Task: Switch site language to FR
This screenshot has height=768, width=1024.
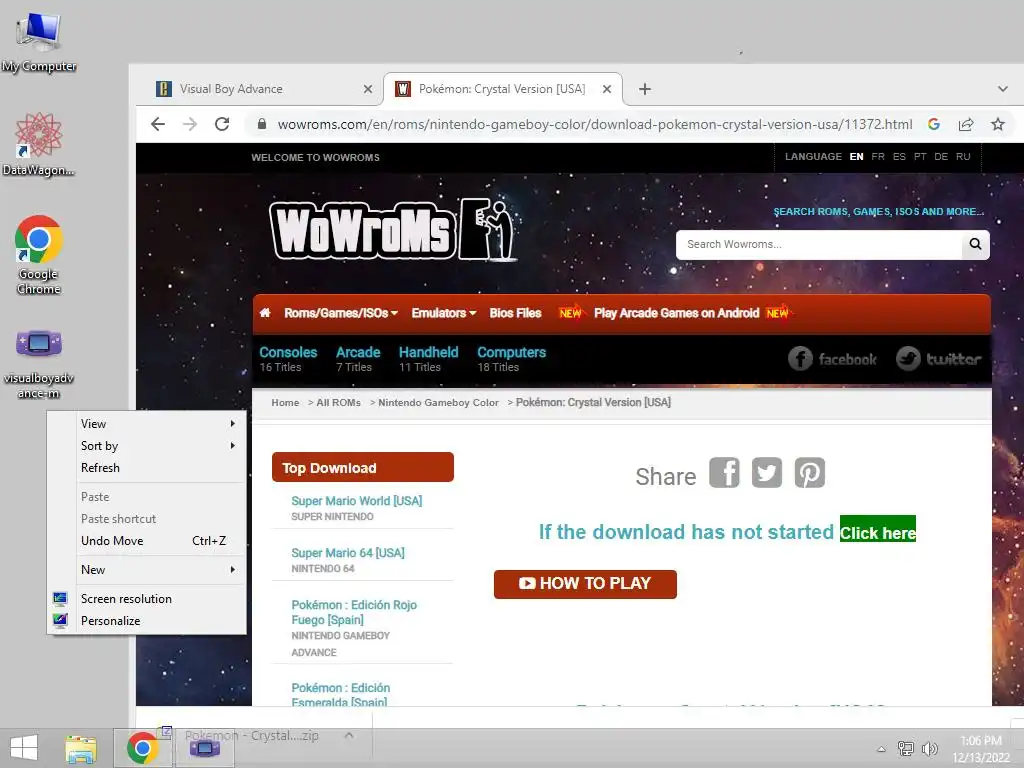Action: click(878, 157)
